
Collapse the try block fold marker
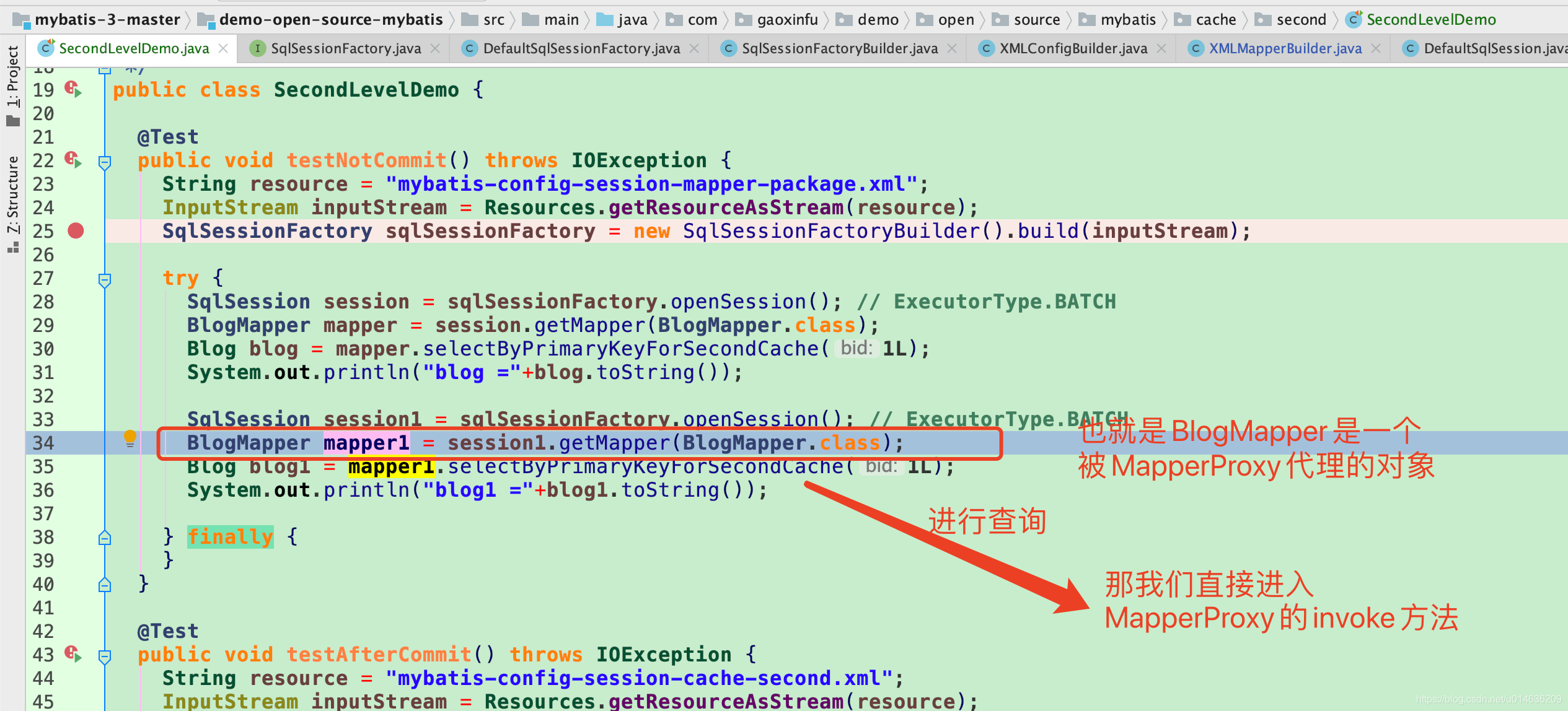(105, 280)
